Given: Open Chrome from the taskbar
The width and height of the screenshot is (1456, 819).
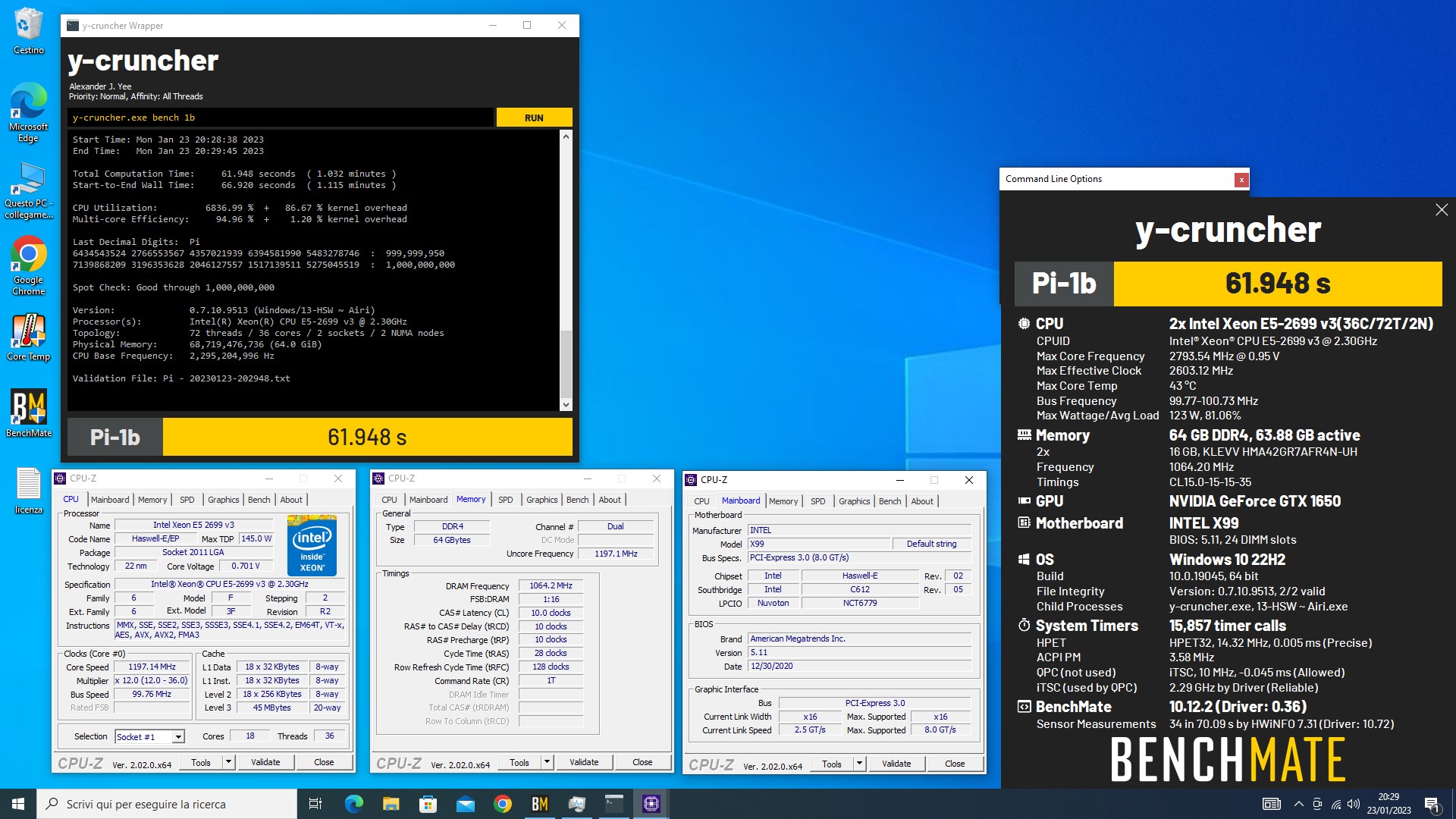Looking at the screenshot, I should pos(502,804).
